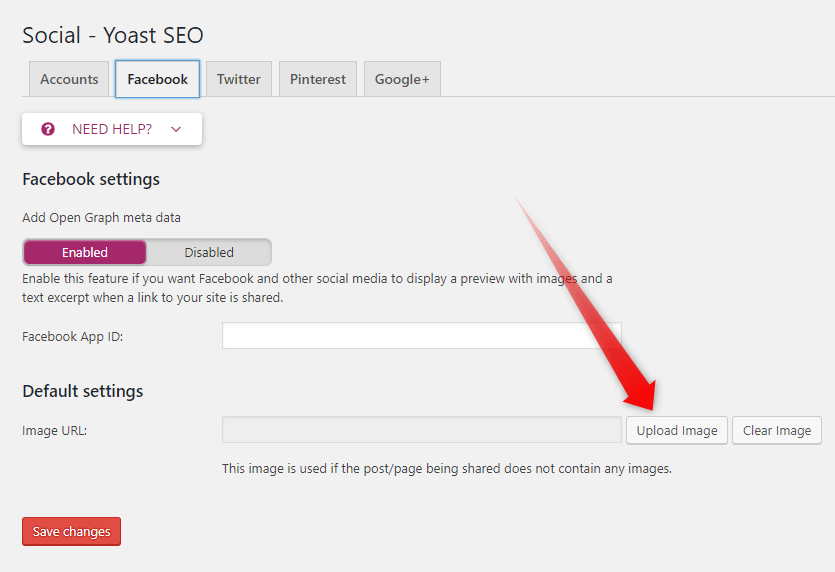
Task: Disable Open Graph meta data
Action: pyautogui.click(x=209, y=252)
